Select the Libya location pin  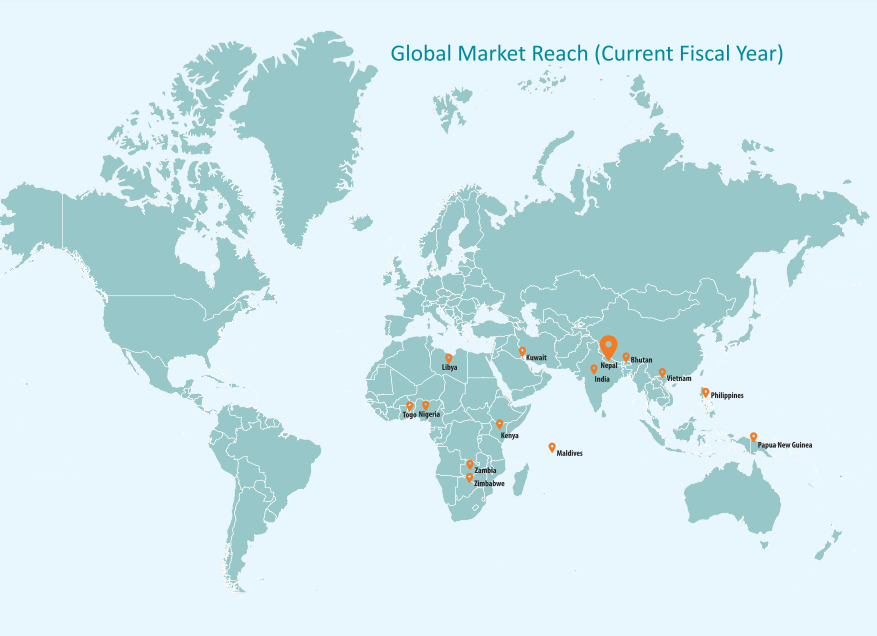(x=448, y=357)
